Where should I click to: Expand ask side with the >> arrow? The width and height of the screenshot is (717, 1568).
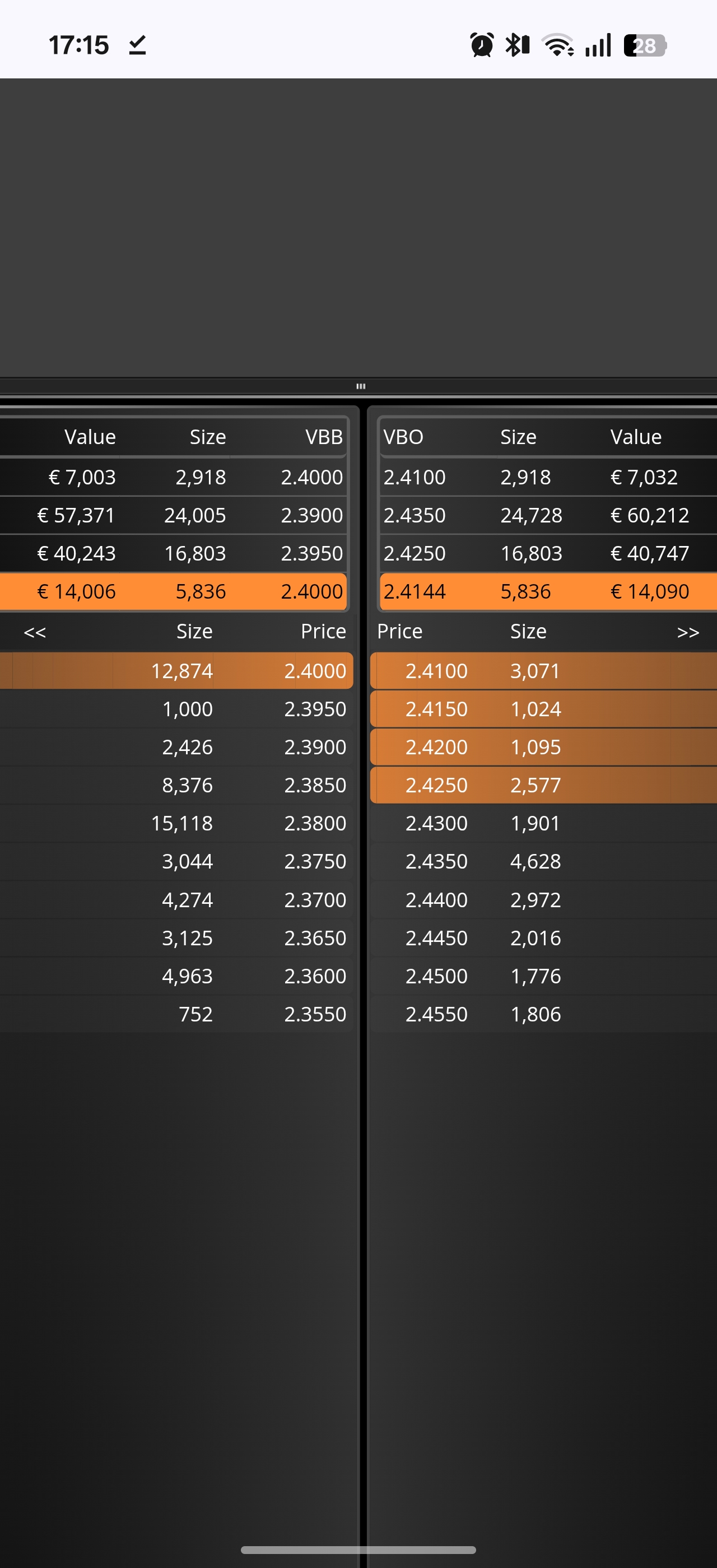[688, 632]
